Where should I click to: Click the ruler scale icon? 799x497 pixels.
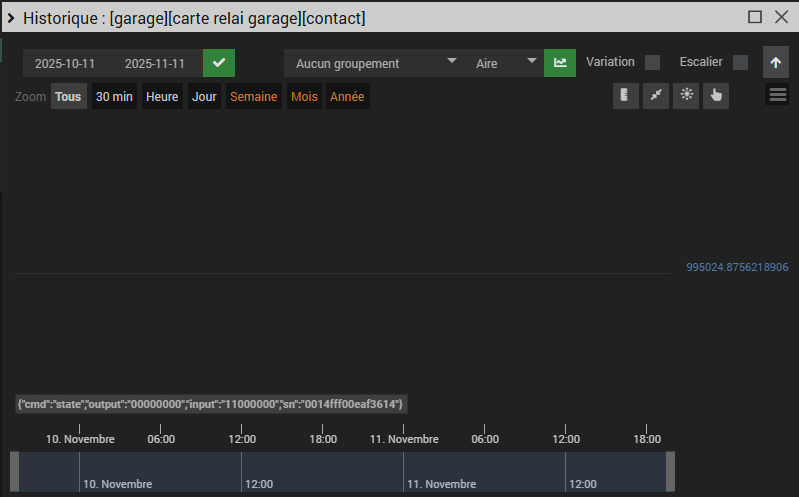click(x=626, y=95)
